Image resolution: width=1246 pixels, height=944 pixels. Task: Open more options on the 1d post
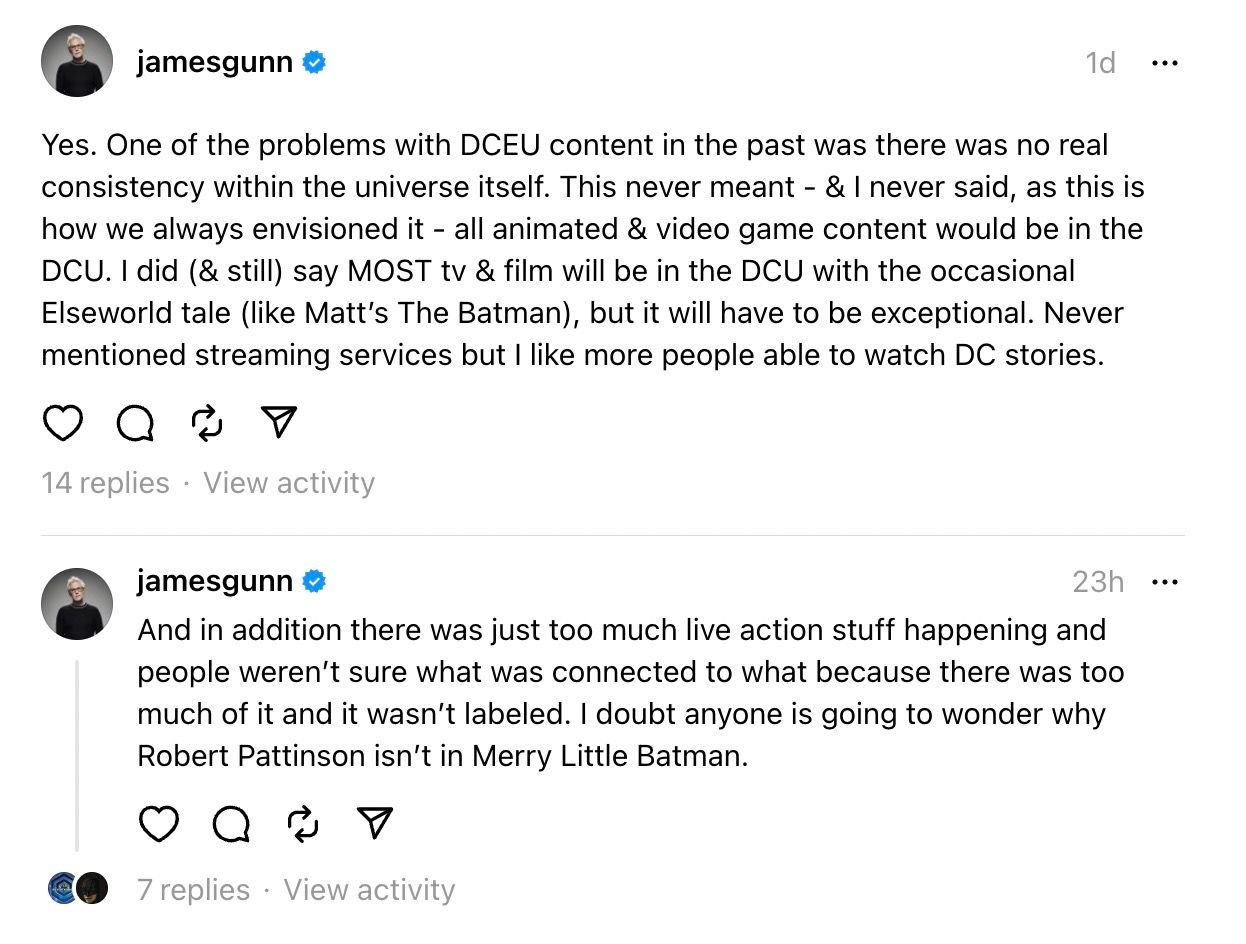[1165, 63]
